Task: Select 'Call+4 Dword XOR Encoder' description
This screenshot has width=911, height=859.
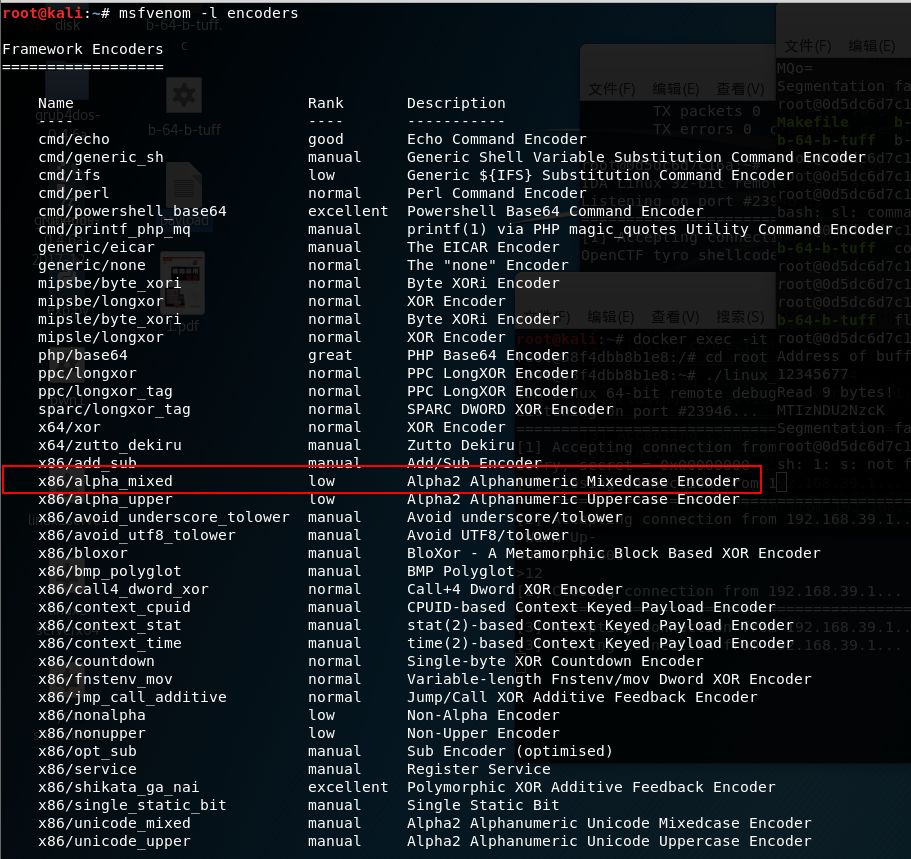Action: (x=515, y=589)
